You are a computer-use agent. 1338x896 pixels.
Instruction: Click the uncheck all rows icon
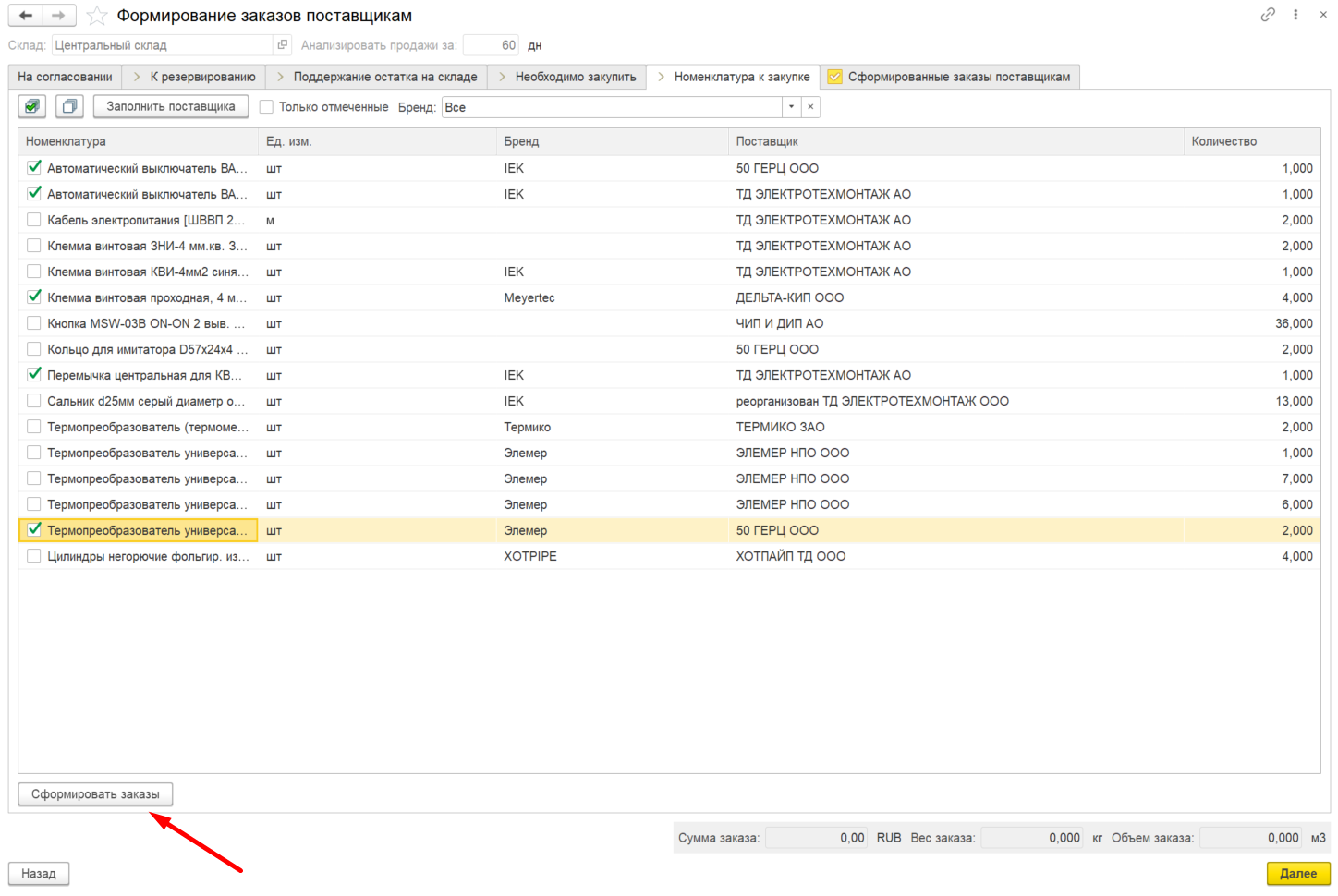(69, 107)
